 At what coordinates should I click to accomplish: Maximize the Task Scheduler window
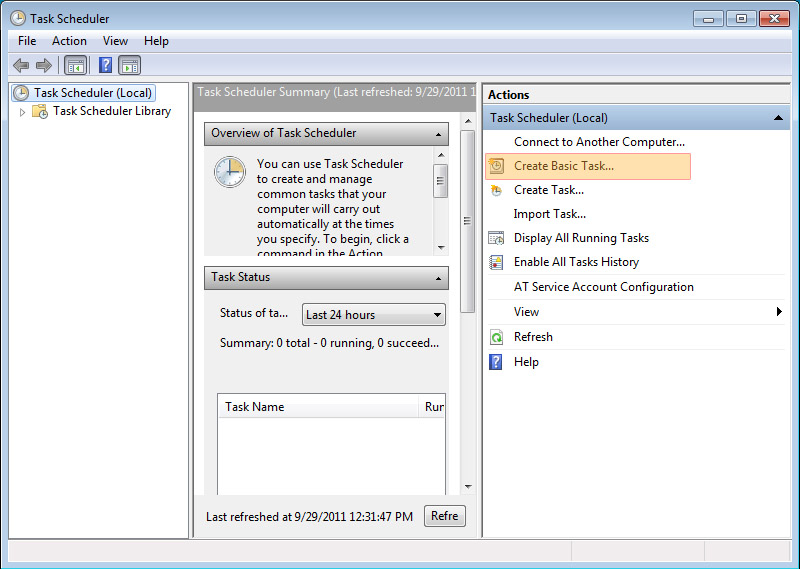[x=741, y=19]
